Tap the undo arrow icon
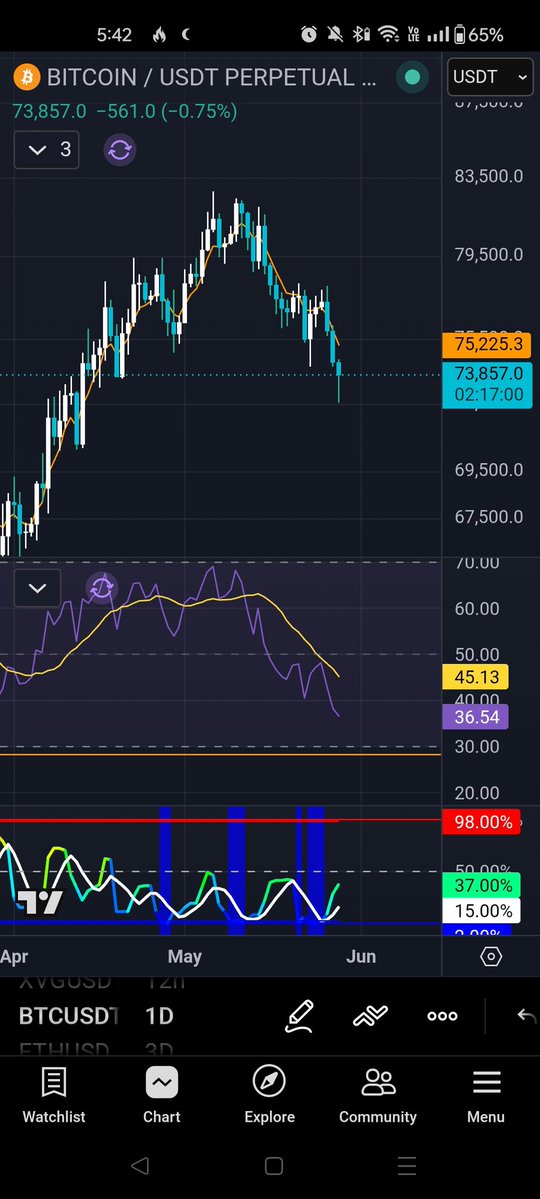The height and width of the screenshot is (1199, 540). 526,1016
